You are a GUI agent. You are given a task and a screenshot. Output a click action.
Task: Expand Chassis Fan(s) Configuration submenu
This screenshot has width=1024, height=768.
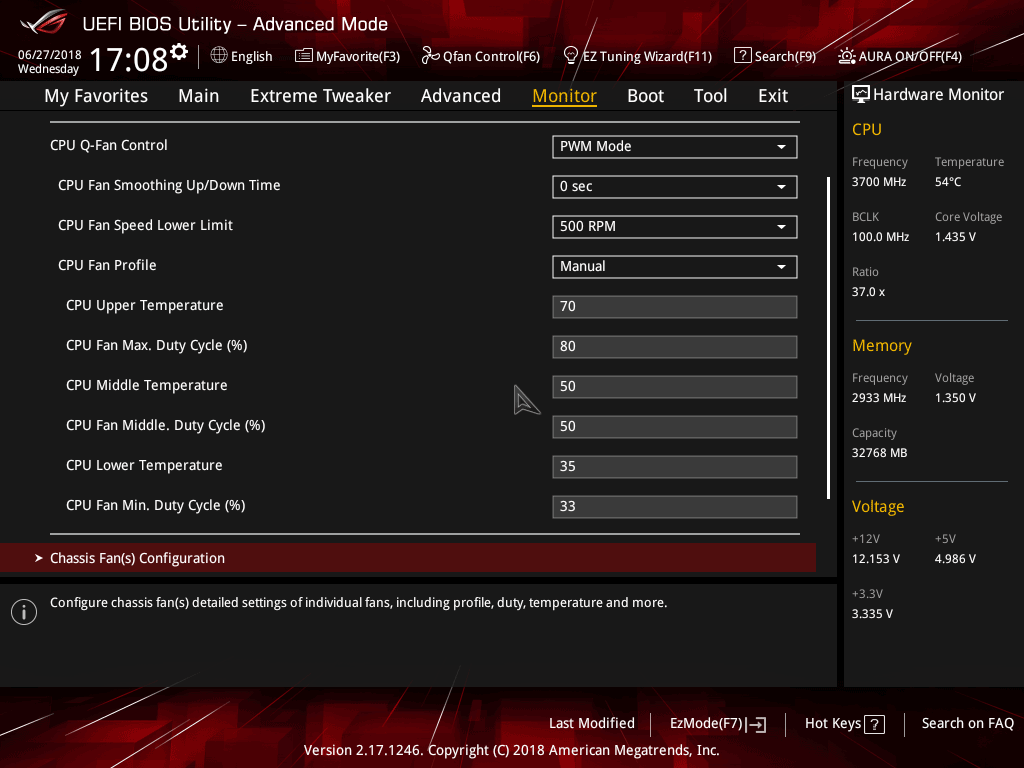pos(408,558)
